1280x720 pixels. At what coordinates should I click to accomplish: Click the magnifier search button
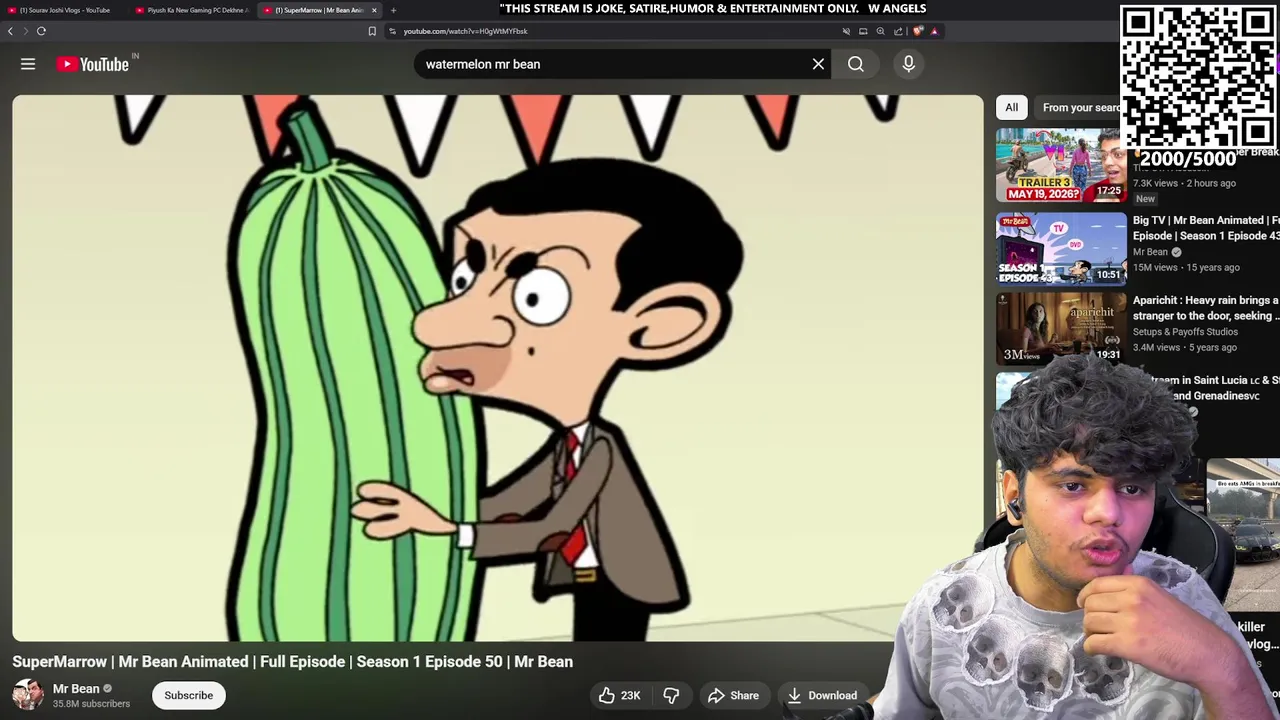(x=856, y=64)
